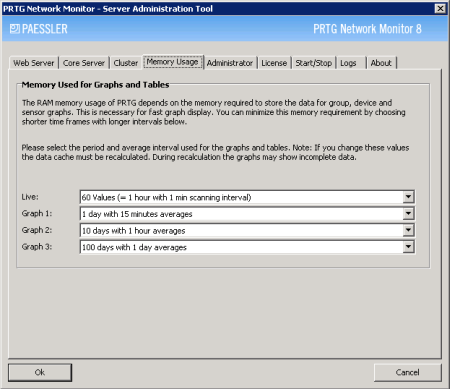Go to the Administrator tab
The width and height of the screenshot is (450, 389).
coord(230,63)
